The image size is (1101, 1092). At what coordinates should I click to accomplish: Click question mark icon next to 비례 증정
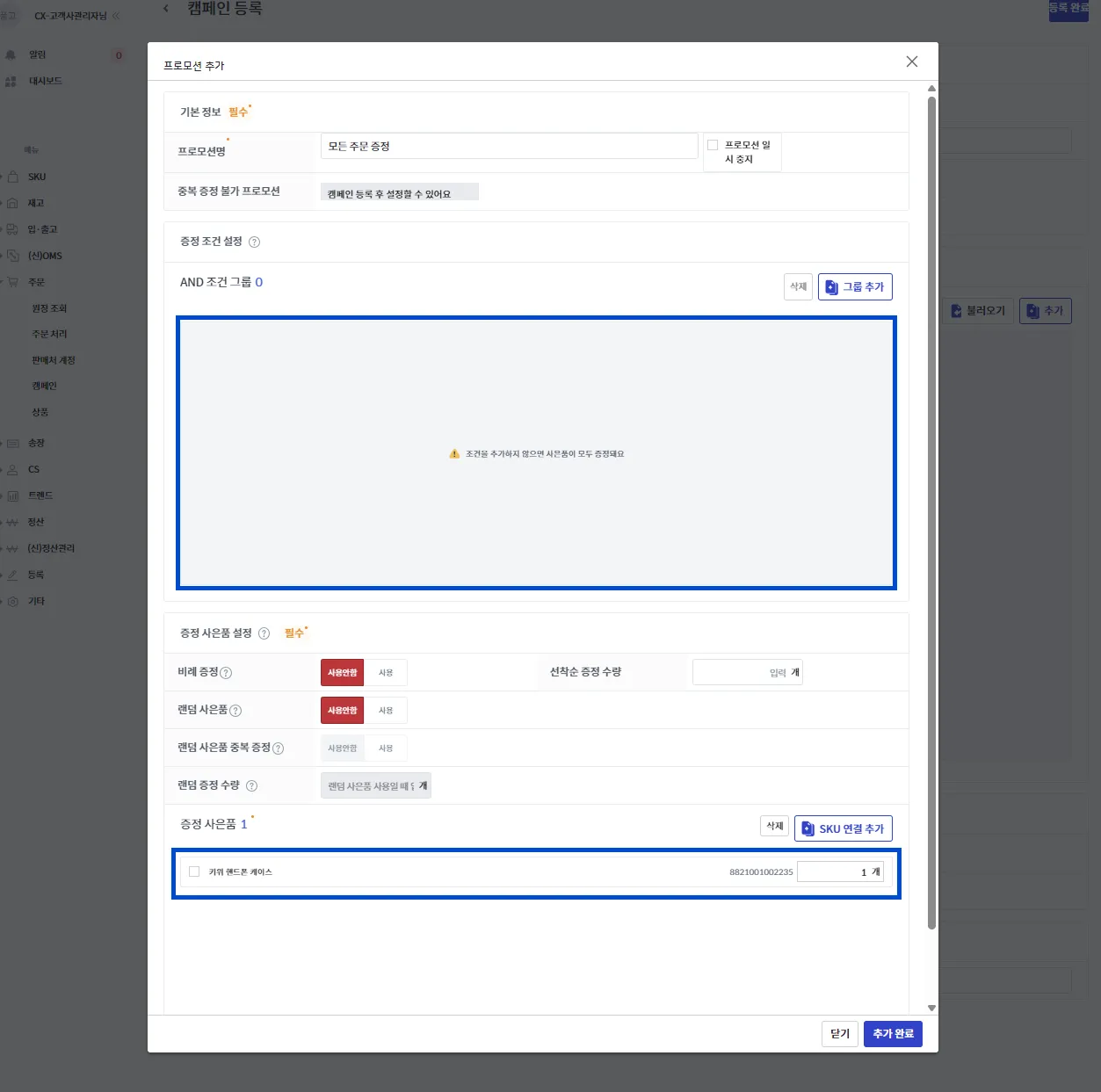click(x=226, y=673)
